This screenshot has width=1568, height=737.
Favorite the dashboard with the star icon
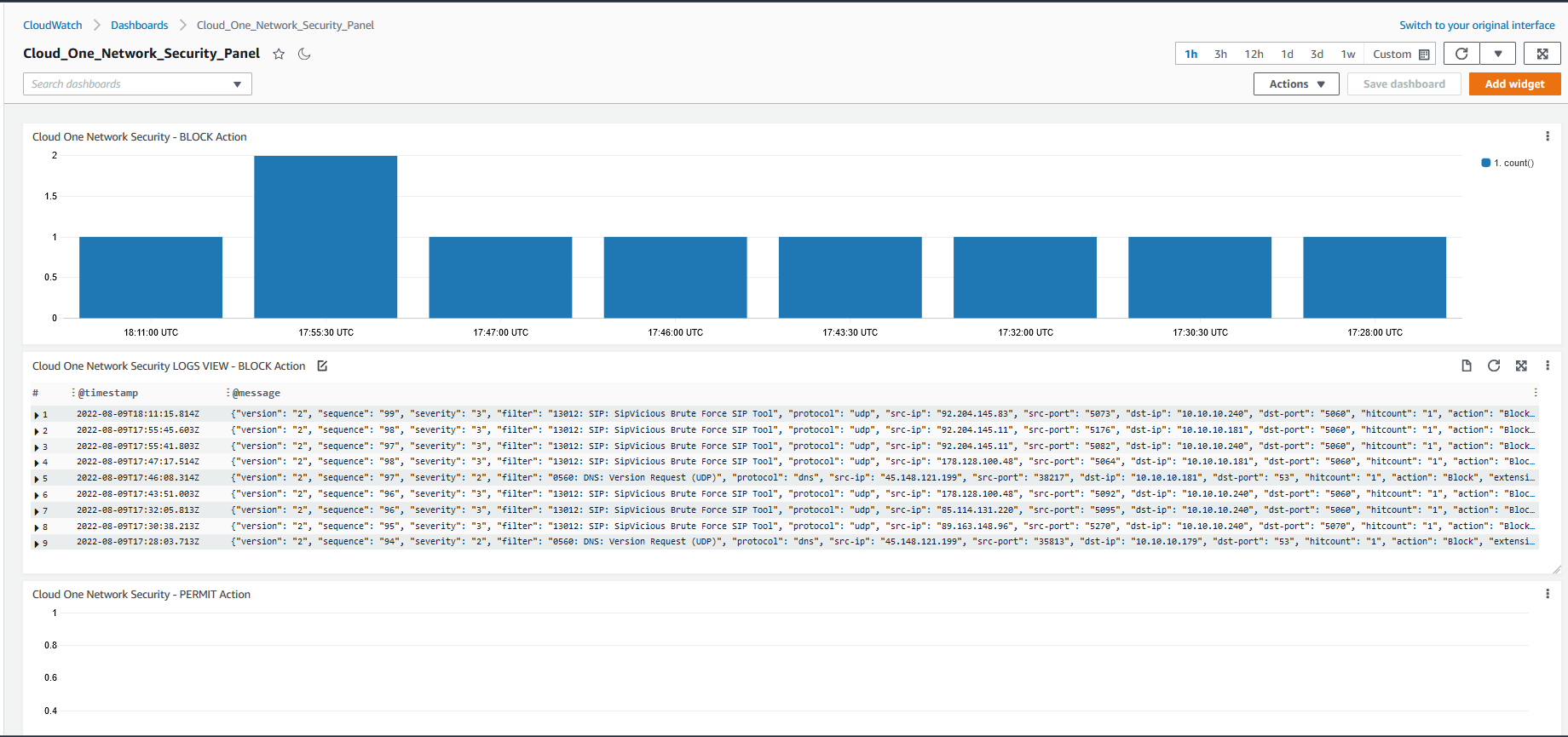coord(279,54)
